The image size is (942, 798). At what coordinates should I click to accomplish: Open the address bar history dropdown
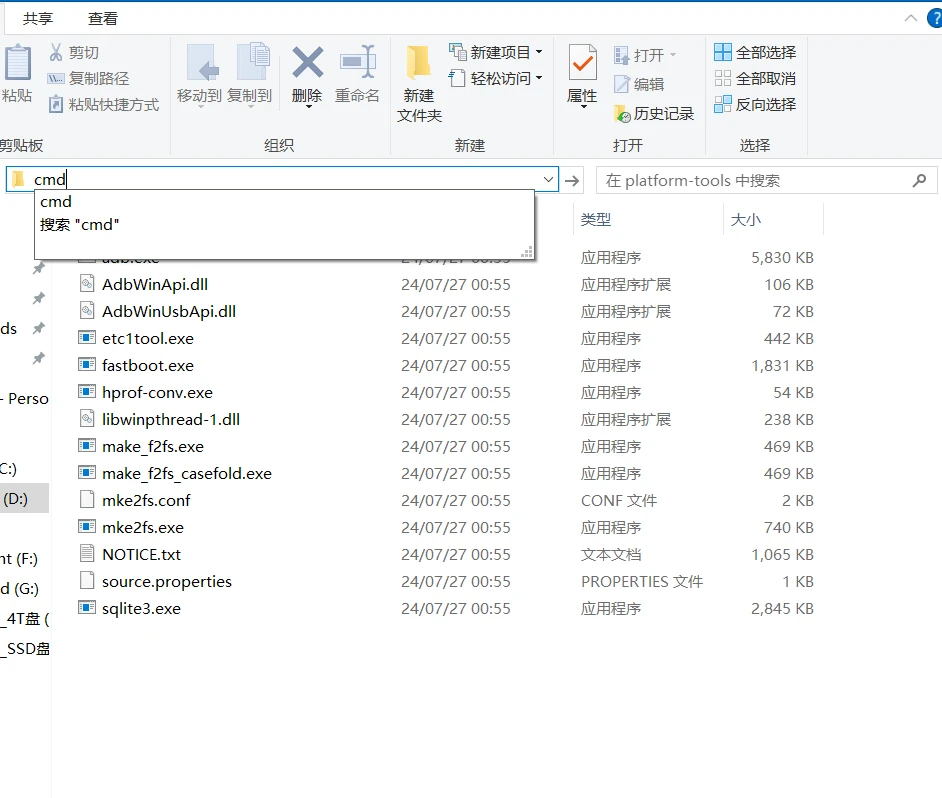[548, 179]
